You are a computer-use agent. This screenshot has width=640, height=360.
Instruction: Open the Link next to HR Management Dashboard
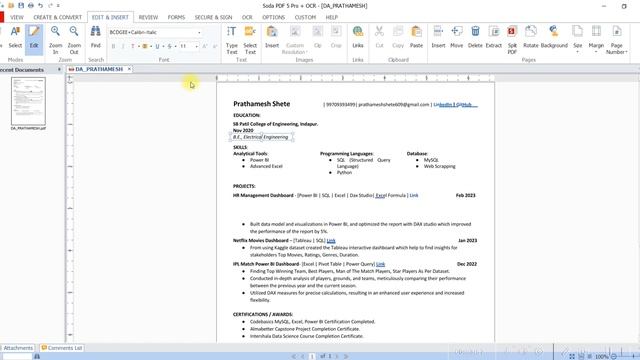pyautogui.click(x=414, y=196)
